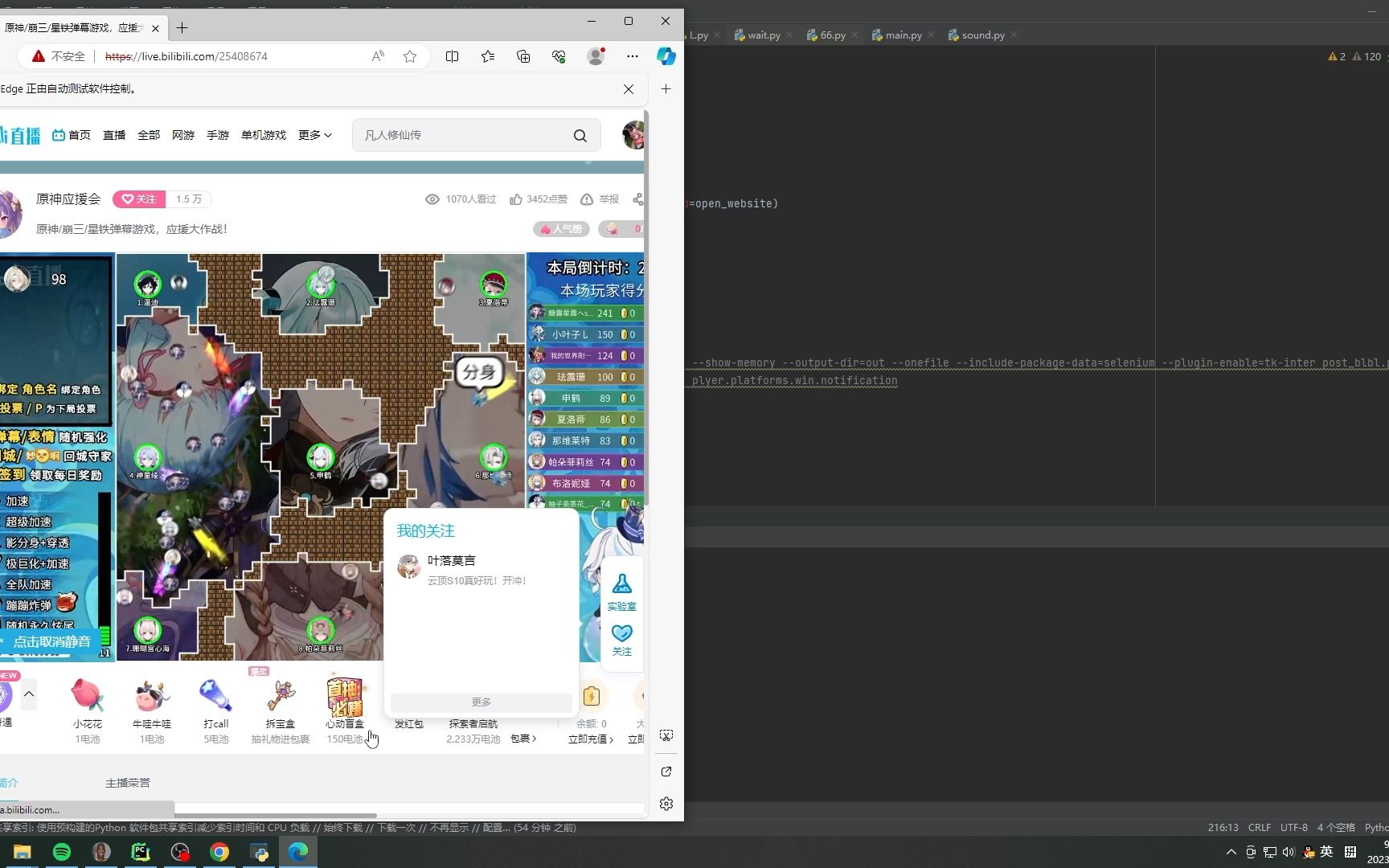
Task: Select the 牛哇牛哇 gift icon
Action: [x=152, y=696]
